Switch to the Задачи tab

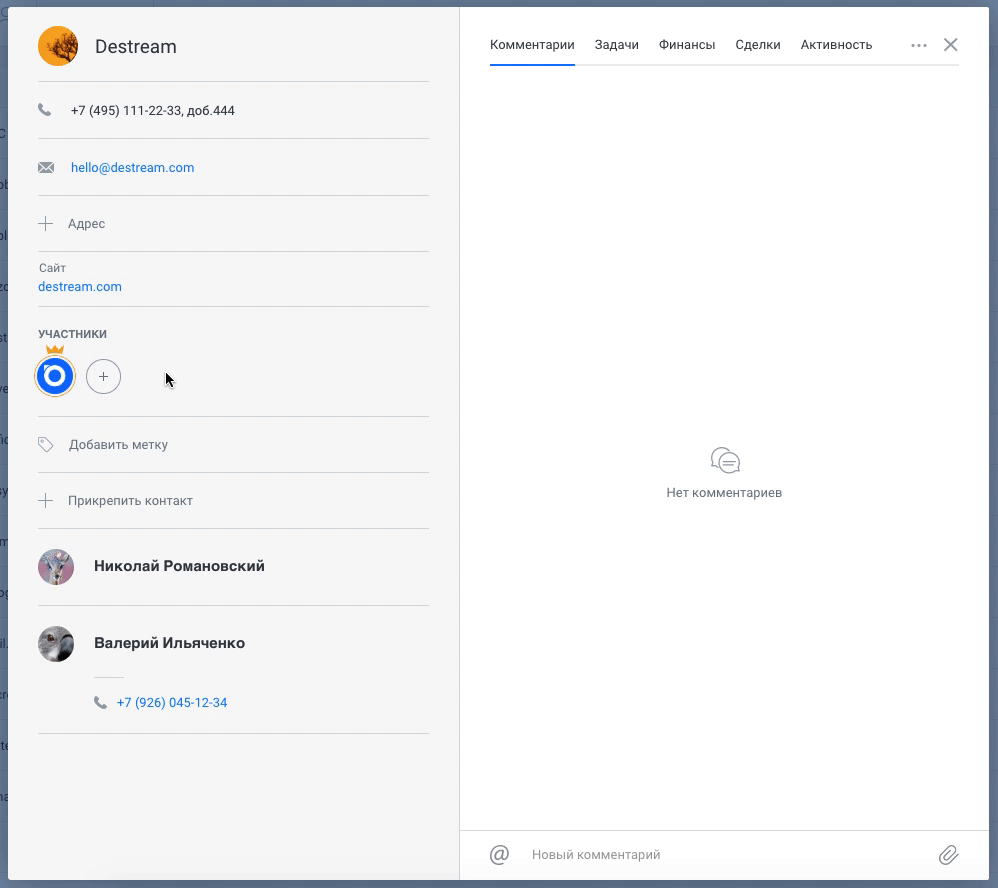click(x=616, y=45)
